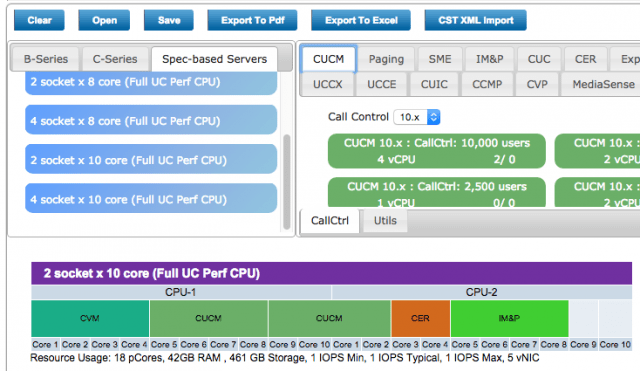Export the layout to Excel
The width and height of the screenshot is (640, 371).
click(x=361, y=20)
